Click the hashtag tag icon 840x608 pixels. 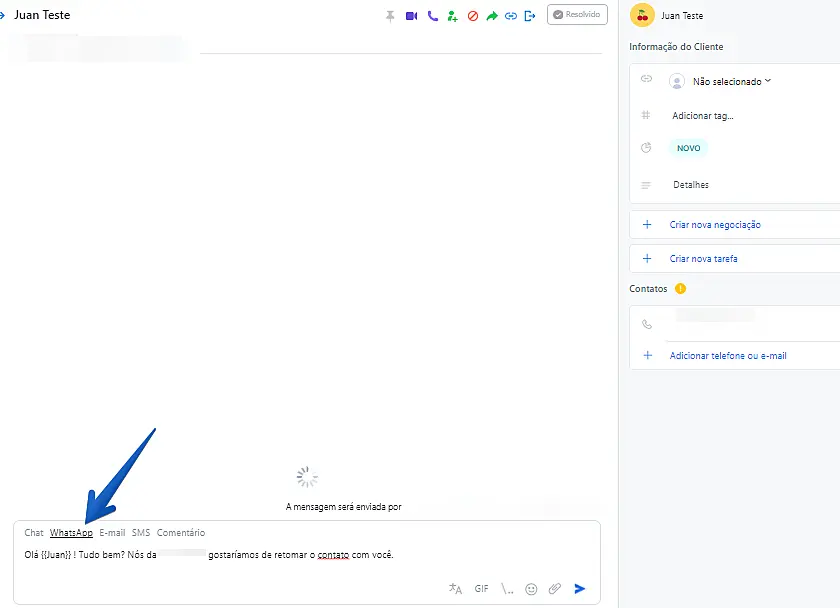click(646, 115)
